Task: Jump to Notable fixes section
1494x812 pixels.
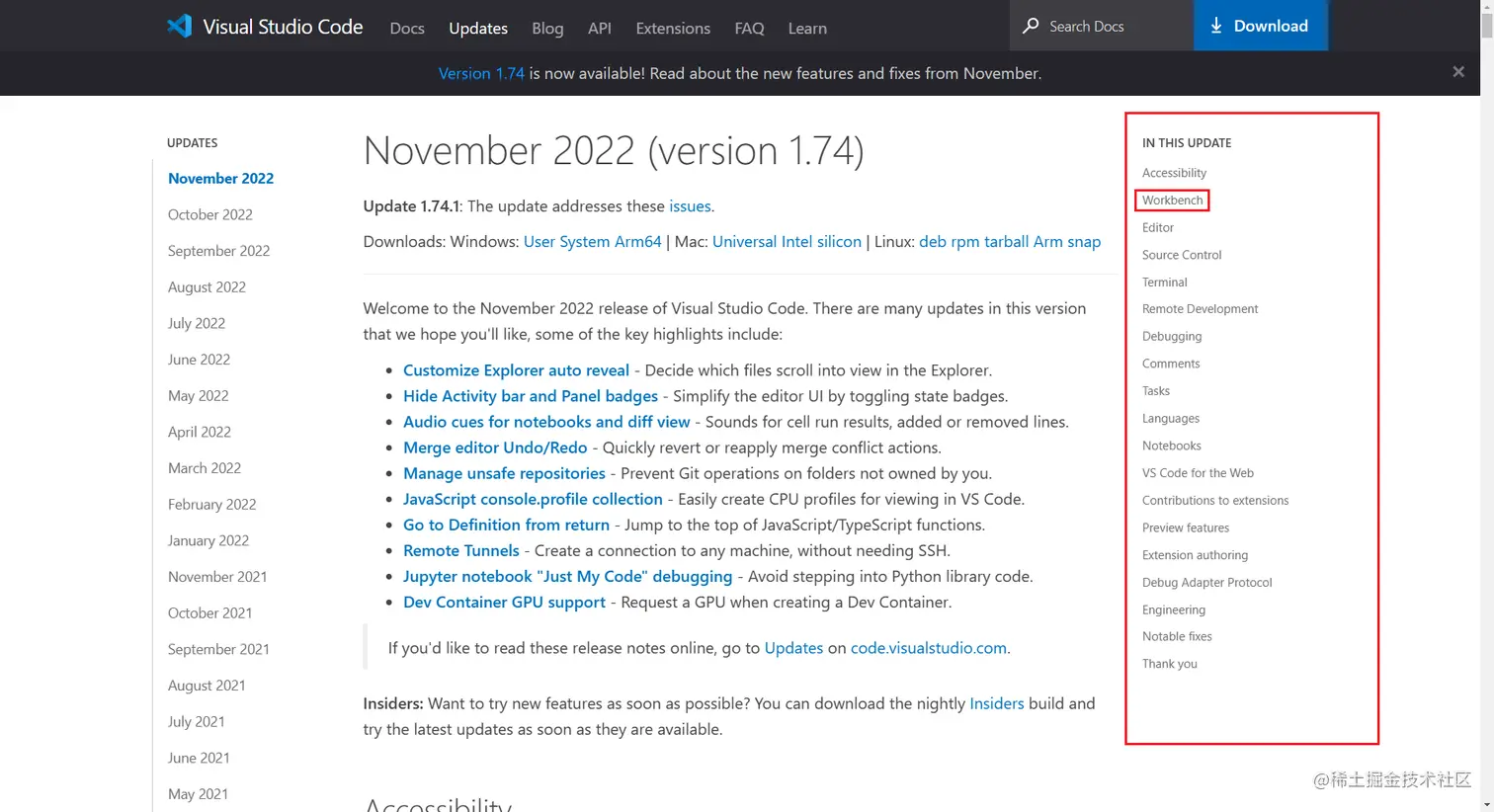Action: [x=1177, y=636]
